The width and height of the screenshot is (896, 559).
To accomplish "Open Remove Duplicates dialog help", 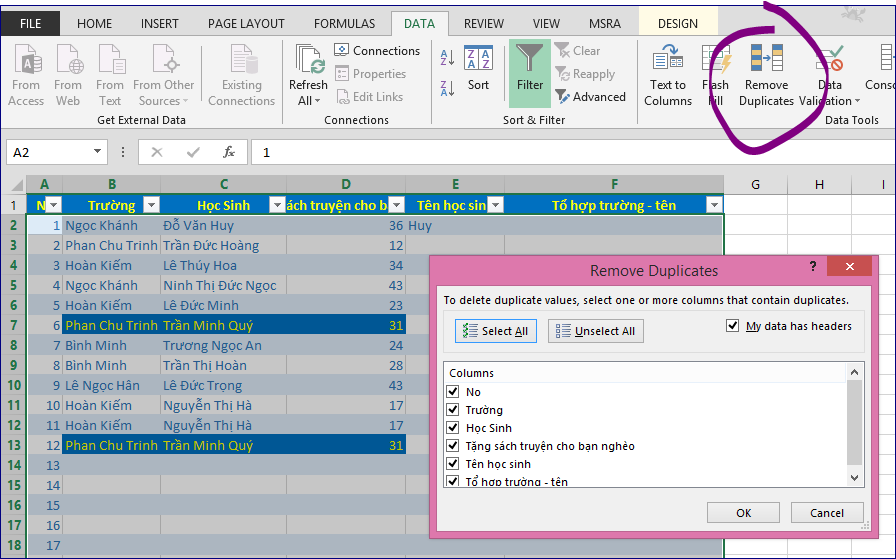I will (813, 266).
